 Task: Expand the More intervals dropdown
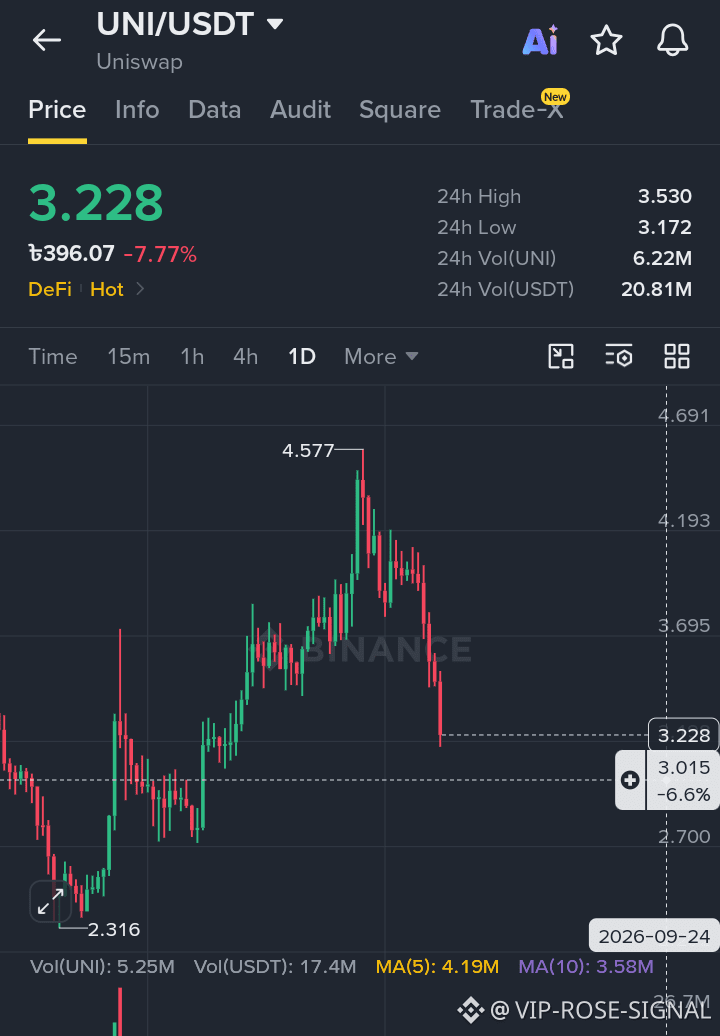coord(381,357)
